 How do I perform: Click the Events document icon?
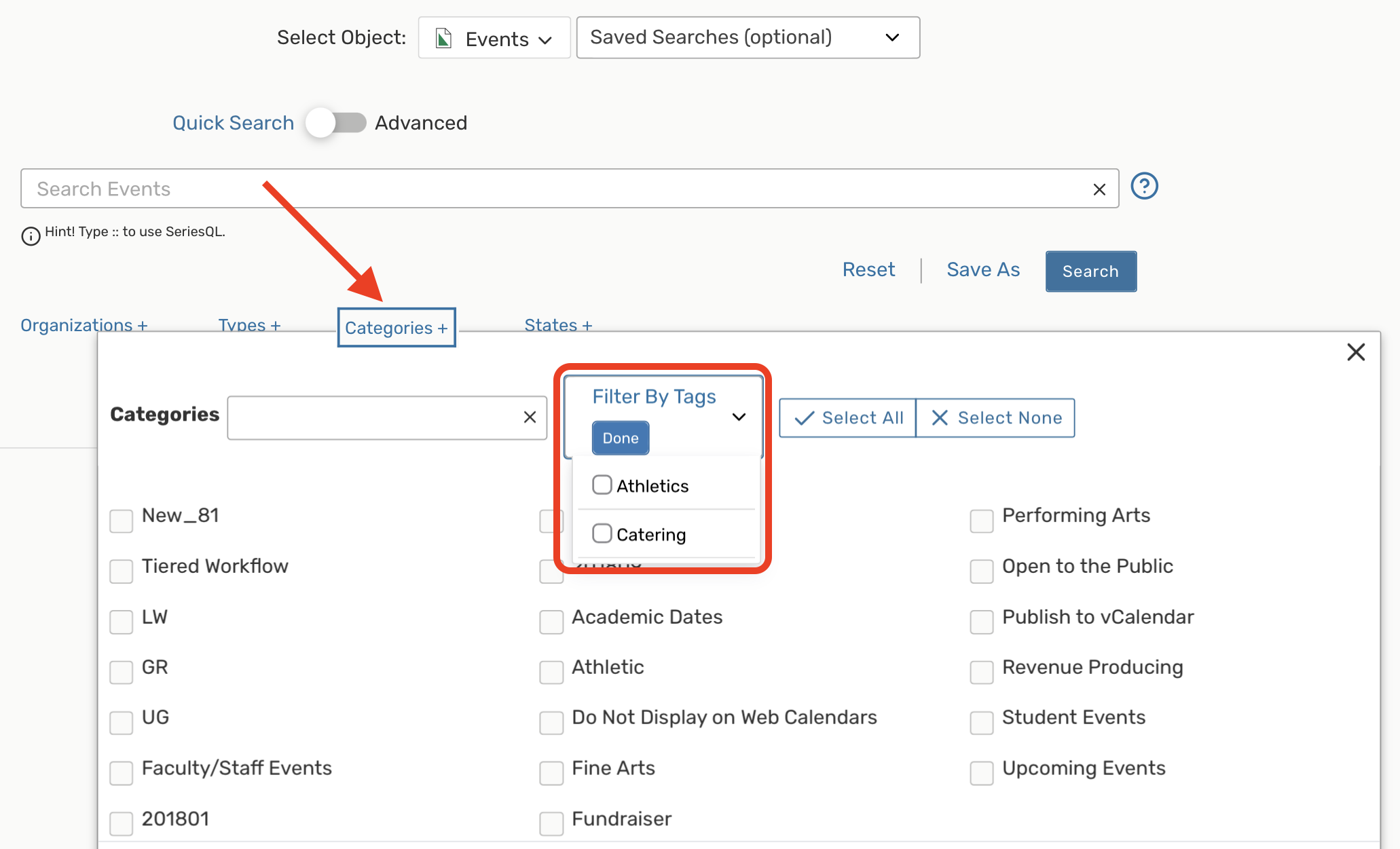[443, 39]
